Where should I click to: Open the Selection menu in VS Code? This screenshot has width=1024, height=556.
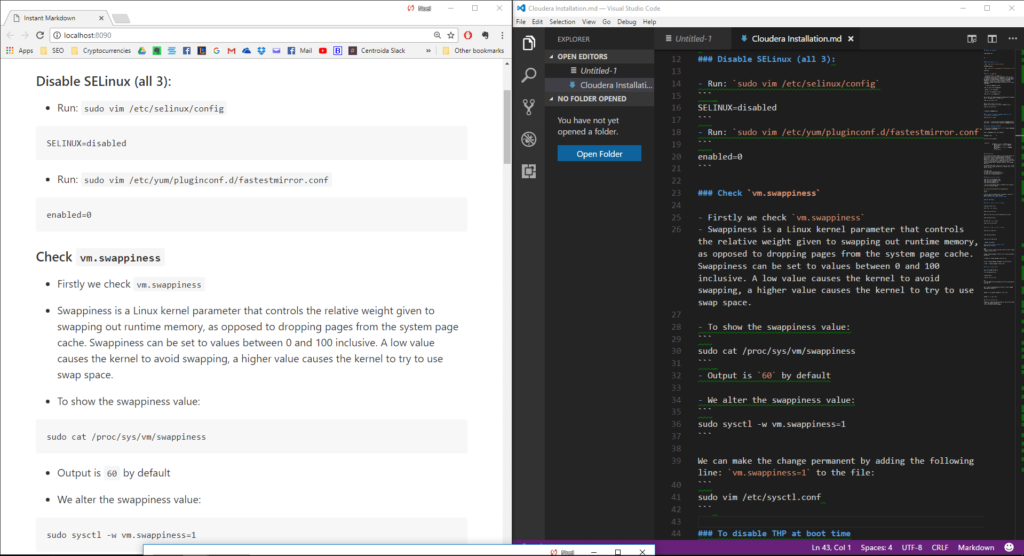(x=562, y=22)
